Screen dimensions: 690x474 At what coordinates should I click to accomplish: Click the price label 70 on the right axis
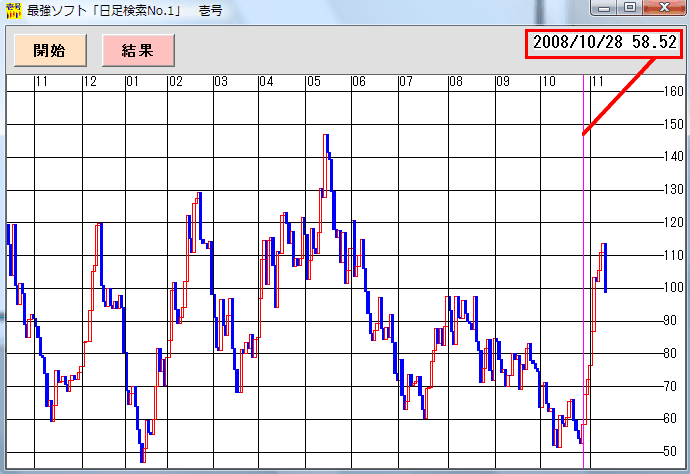(670, 386)
